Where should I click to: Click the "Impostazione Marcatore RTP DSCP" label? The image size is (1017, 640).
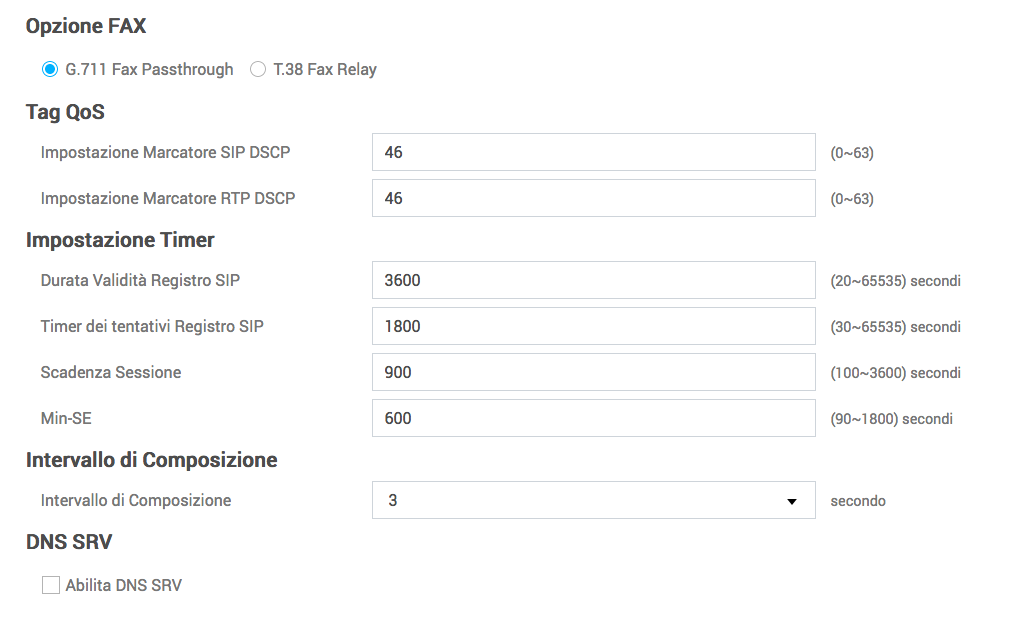pyautogui.click(x=168, y=198)
